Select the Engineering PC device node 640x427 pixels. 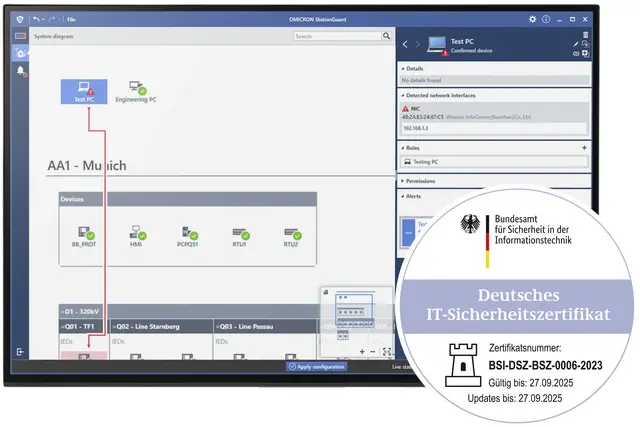point(136,91)
